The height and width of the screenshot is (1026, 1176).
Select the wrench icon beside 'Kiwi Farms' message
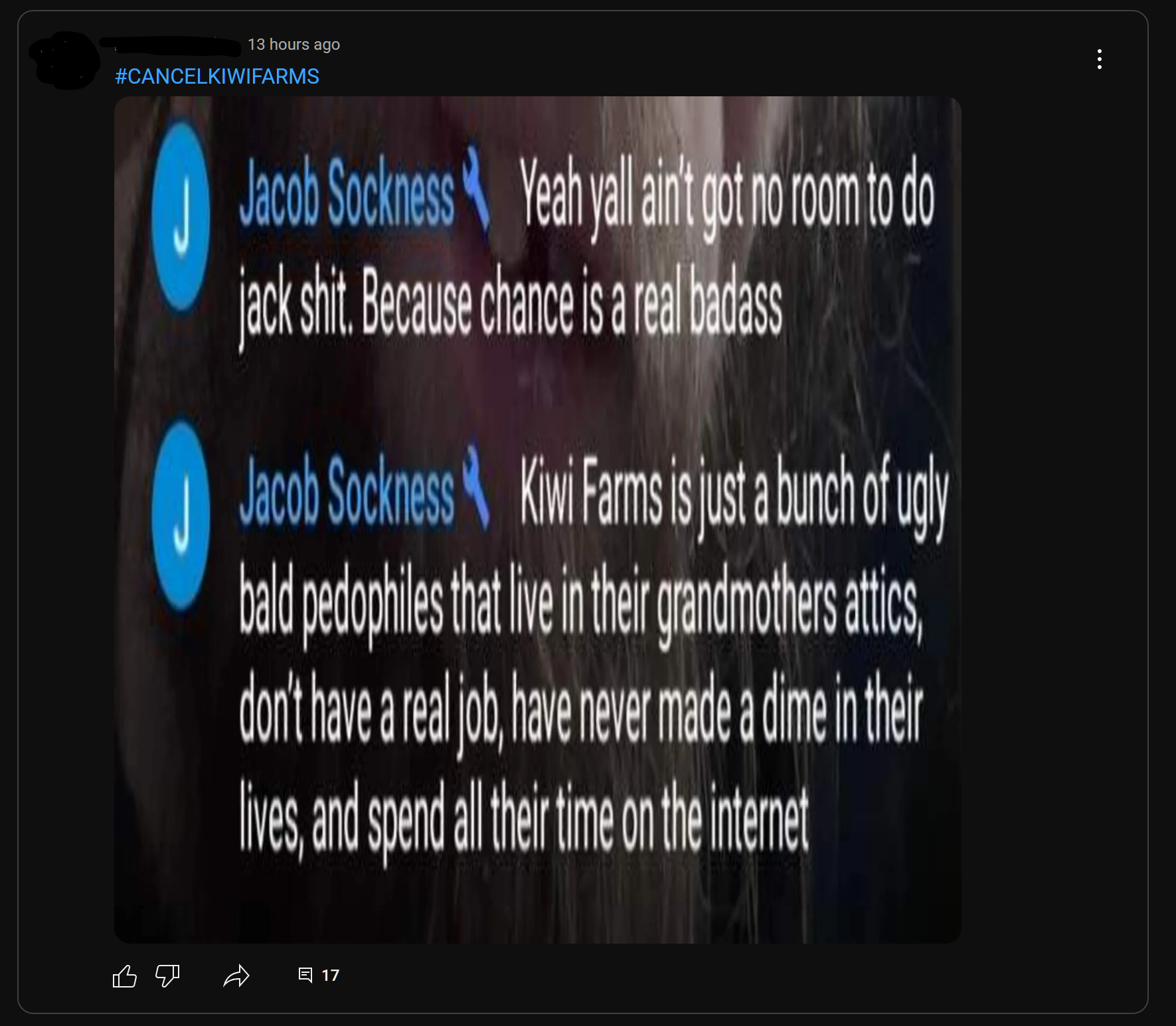click(x=475, y=488)
